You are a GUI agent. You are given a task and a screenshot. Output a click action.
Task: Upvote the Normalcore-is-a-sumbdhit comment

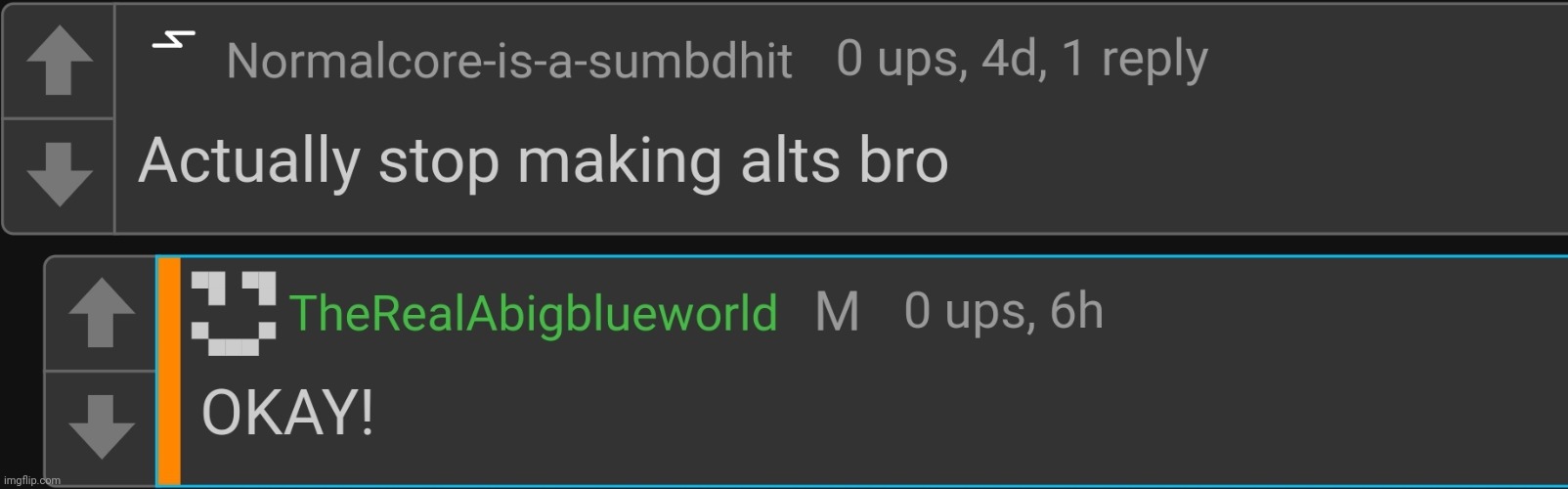59,61
